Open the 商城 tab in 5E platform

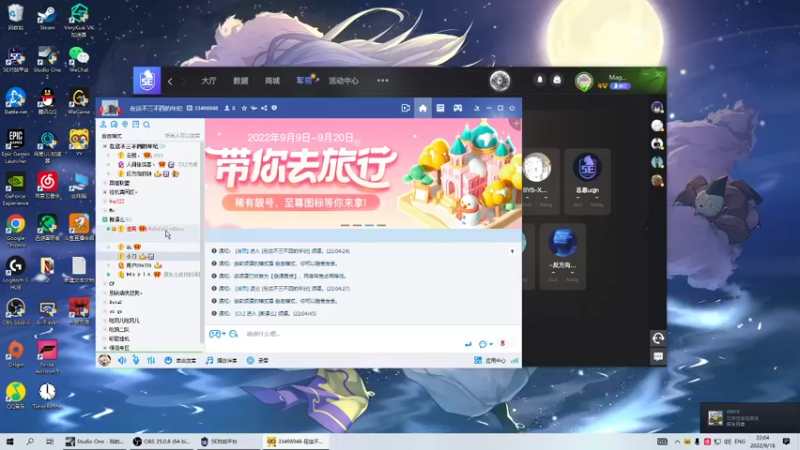pyautogui.click(x=272, y=81)
